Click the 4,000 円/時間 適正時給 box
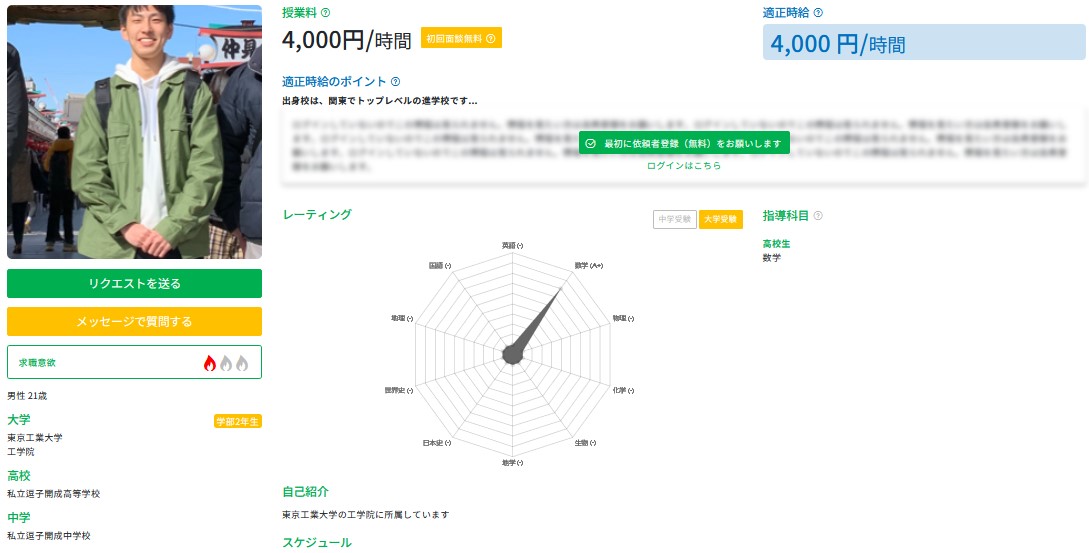 [x=924, y=42]
